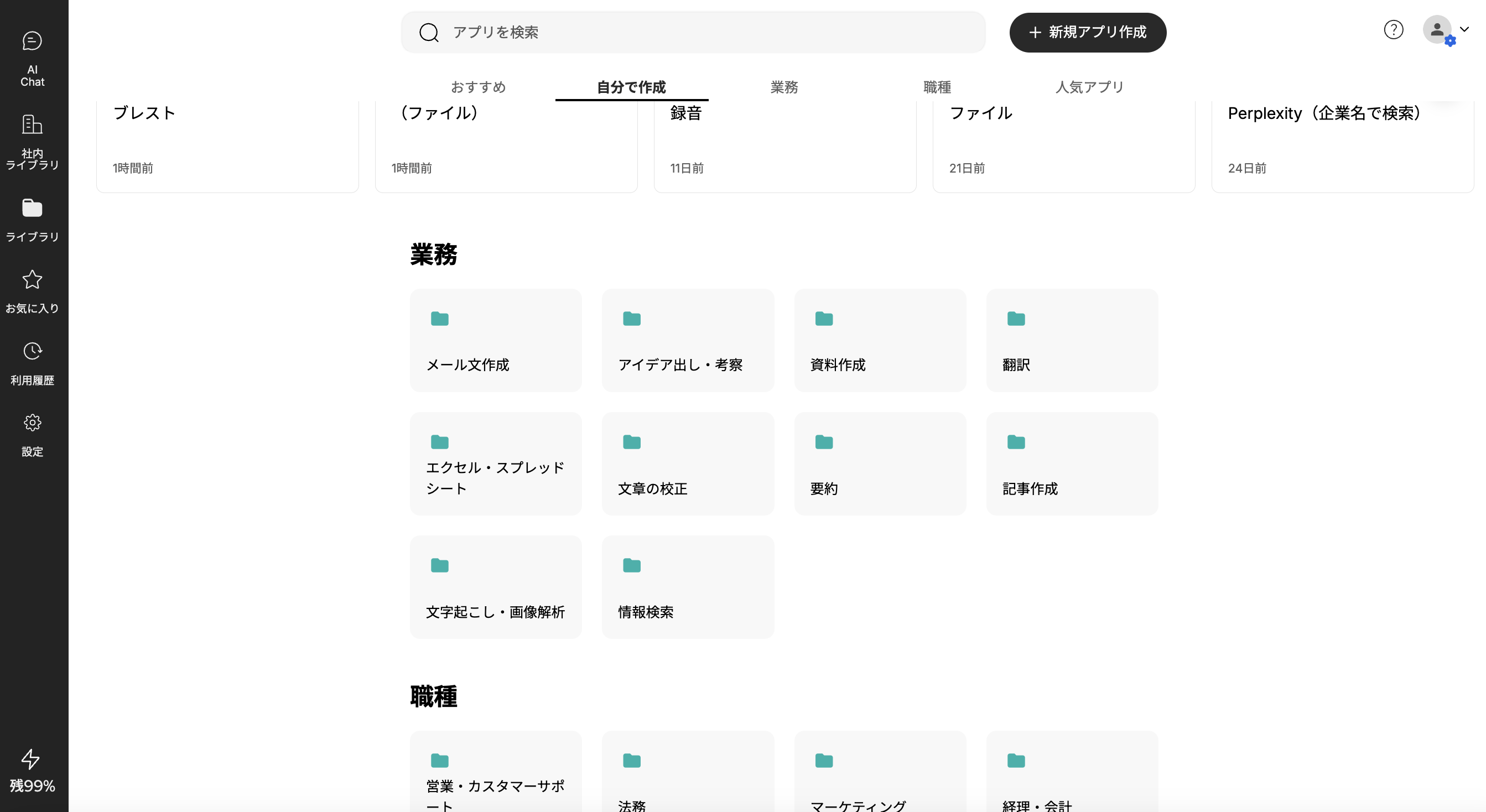Open ライブラリ folder icon in sidebar
The image size is (1486, 812).
(32, 208)
